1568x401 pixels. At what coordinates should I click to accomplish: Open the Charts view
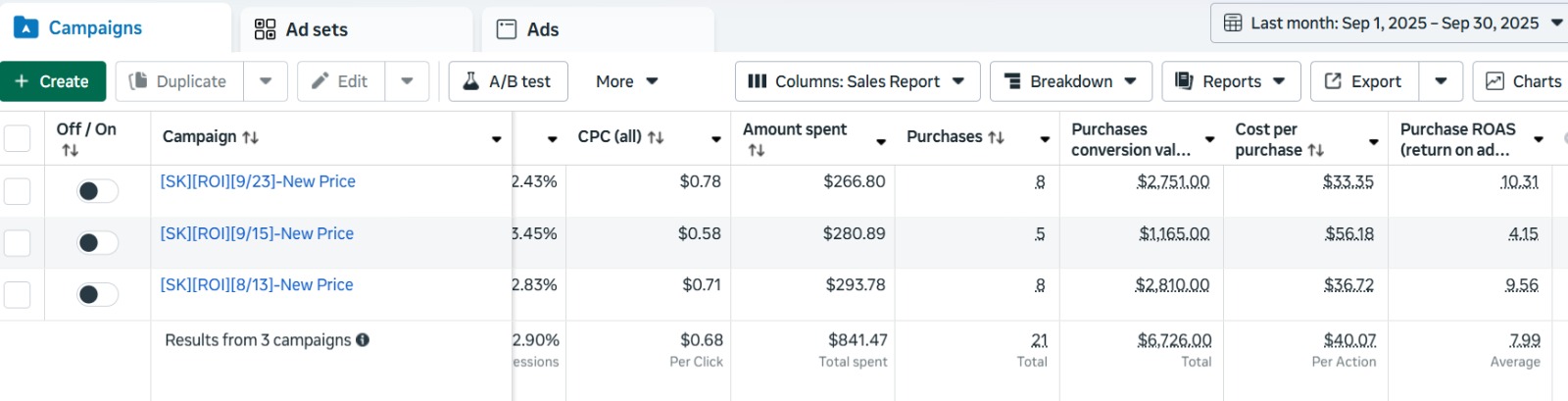coord(1522,81)
